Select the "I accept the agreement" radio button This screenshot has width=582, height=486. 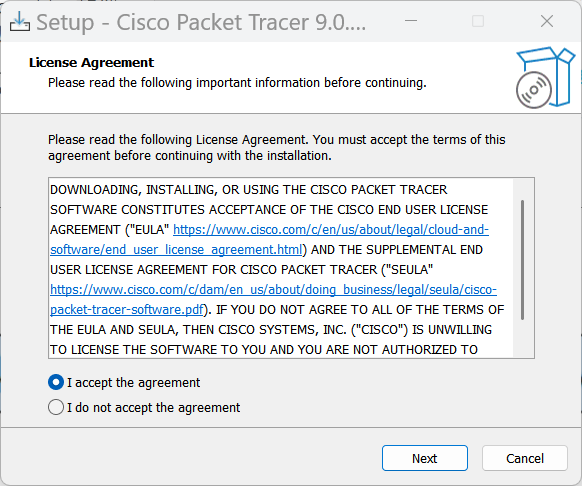pyautogui.click(x=56, y=382)
